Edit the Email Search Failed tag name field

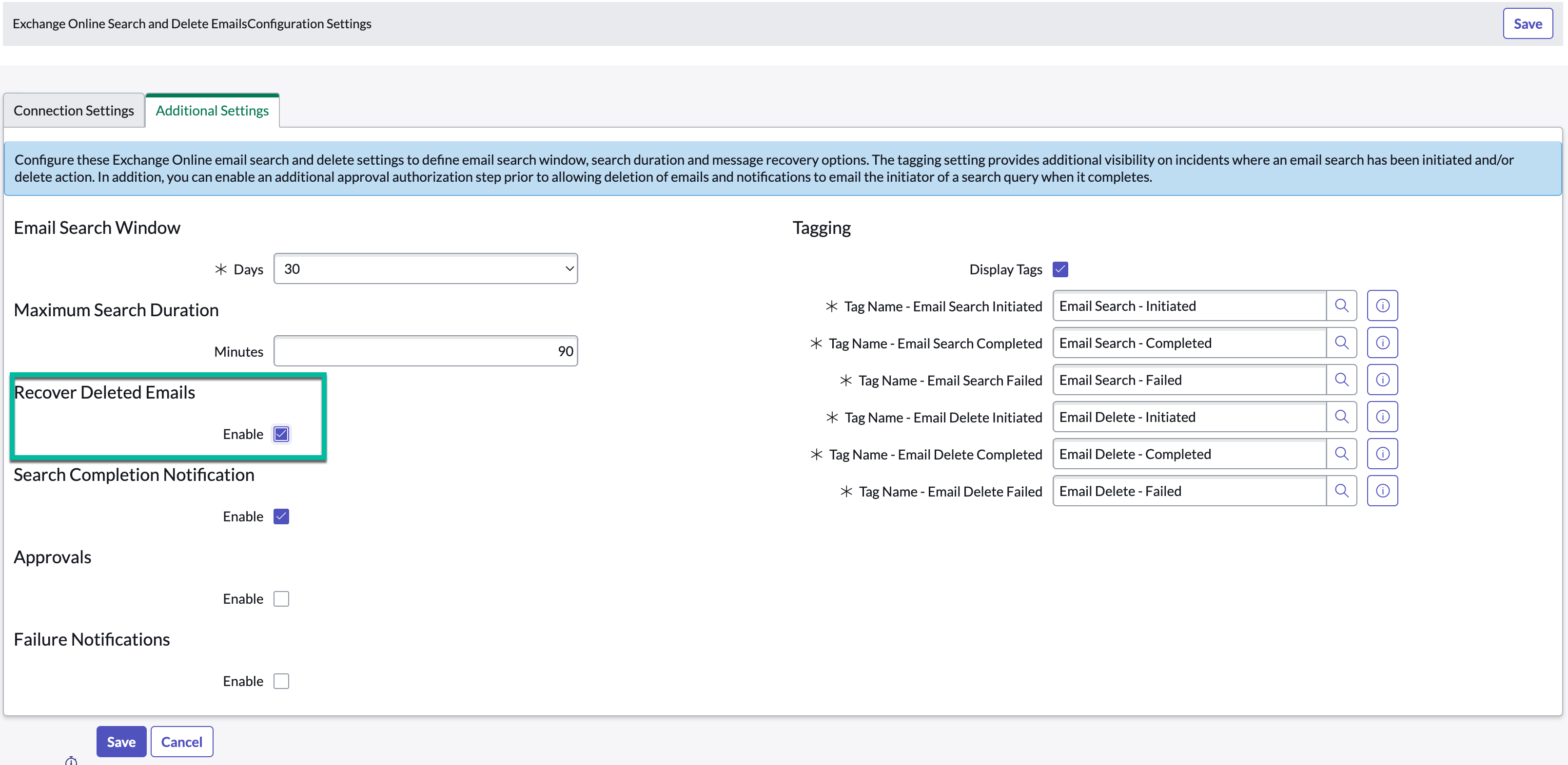tap(1189, 380)
